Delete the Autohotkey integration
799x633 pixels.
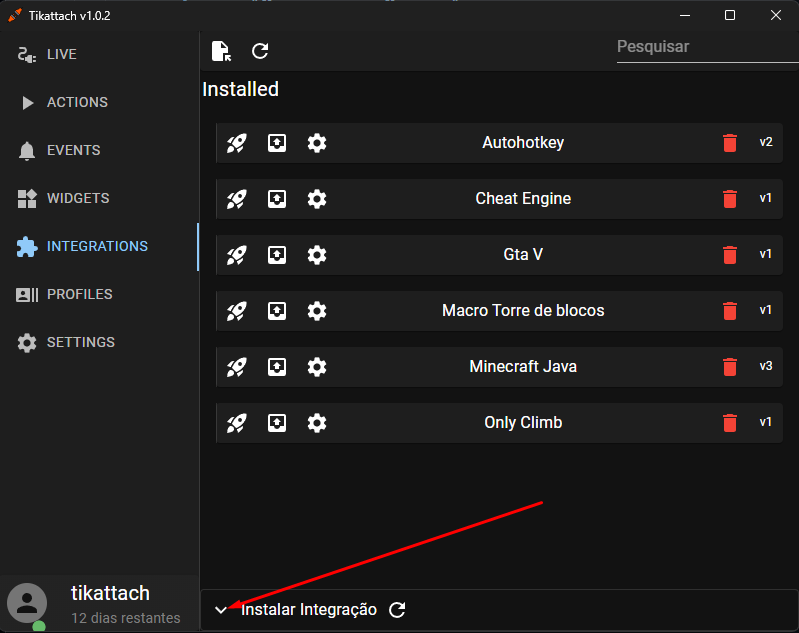[730, 143]
